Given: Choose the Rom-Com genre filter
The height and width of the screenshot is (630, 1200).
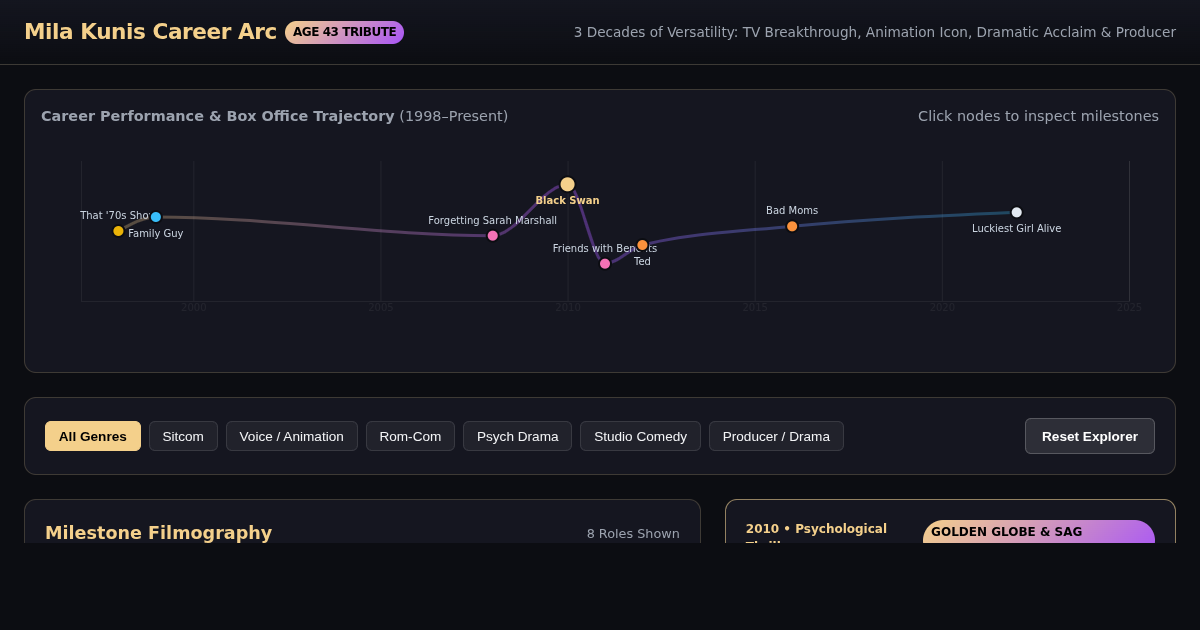Looking at the screenshot, I should click(x=410, y=436).
